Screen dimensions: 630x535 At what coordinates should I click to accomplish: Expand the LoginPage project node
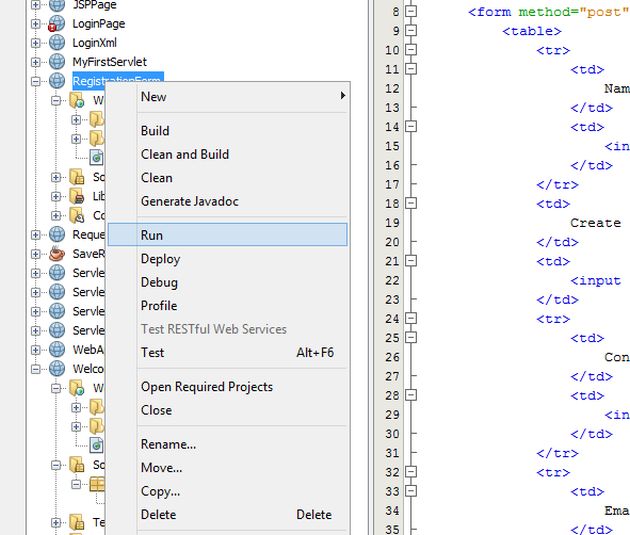[x=36, y=24]
